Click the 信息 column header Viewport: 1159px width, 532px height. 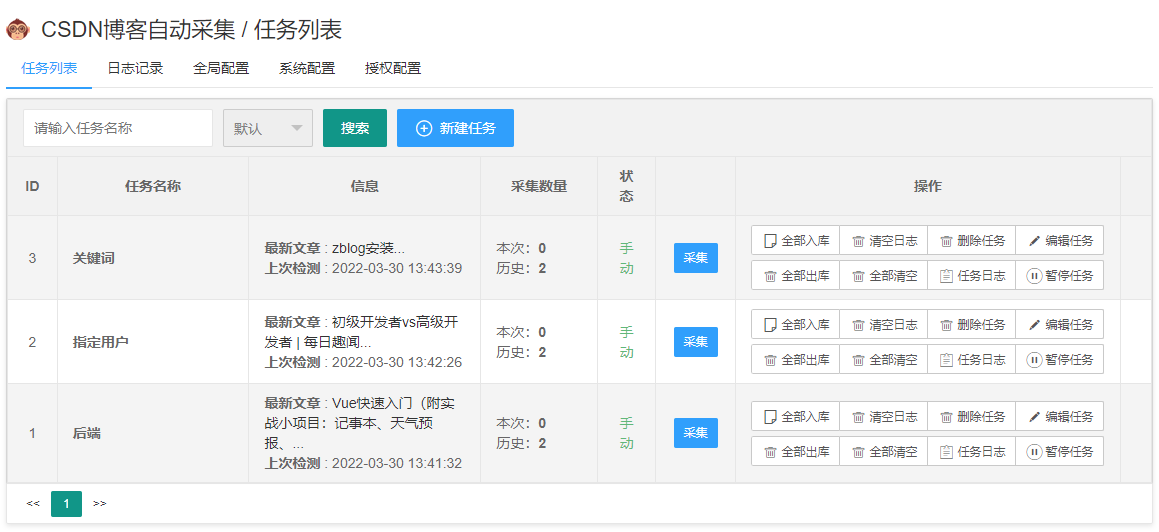(364, 186)
